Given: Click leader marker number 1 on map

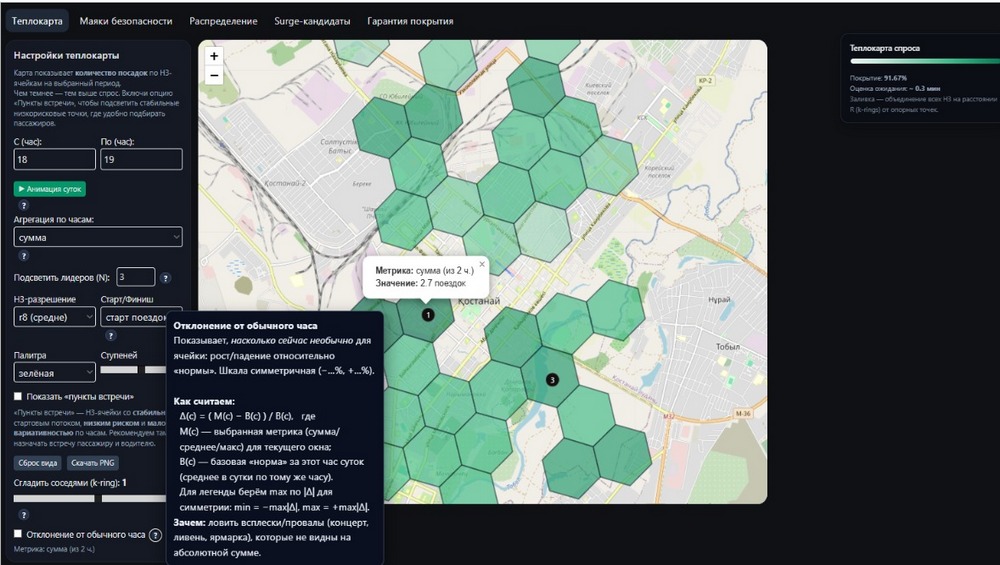Looking at the screenshot, I should point(428,315).
